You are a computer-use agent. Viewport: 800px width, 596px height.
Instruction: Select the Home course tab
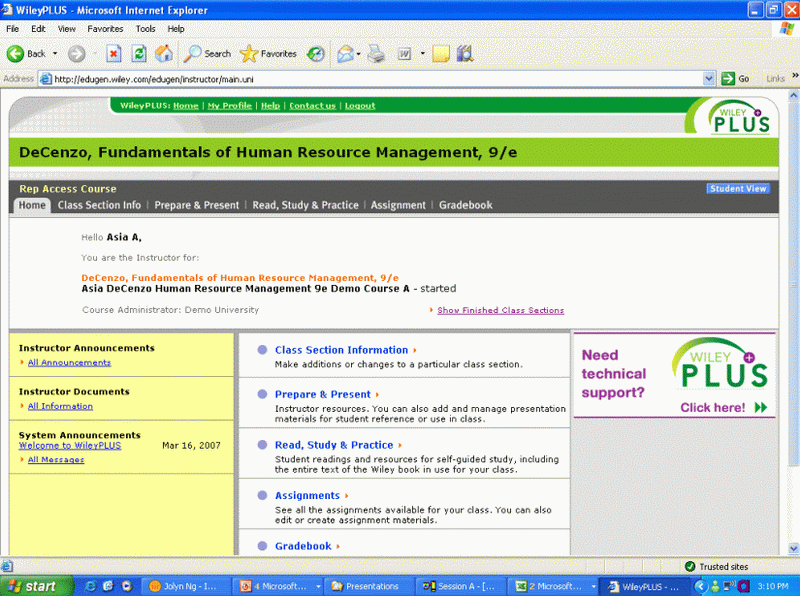click(32, 205)
